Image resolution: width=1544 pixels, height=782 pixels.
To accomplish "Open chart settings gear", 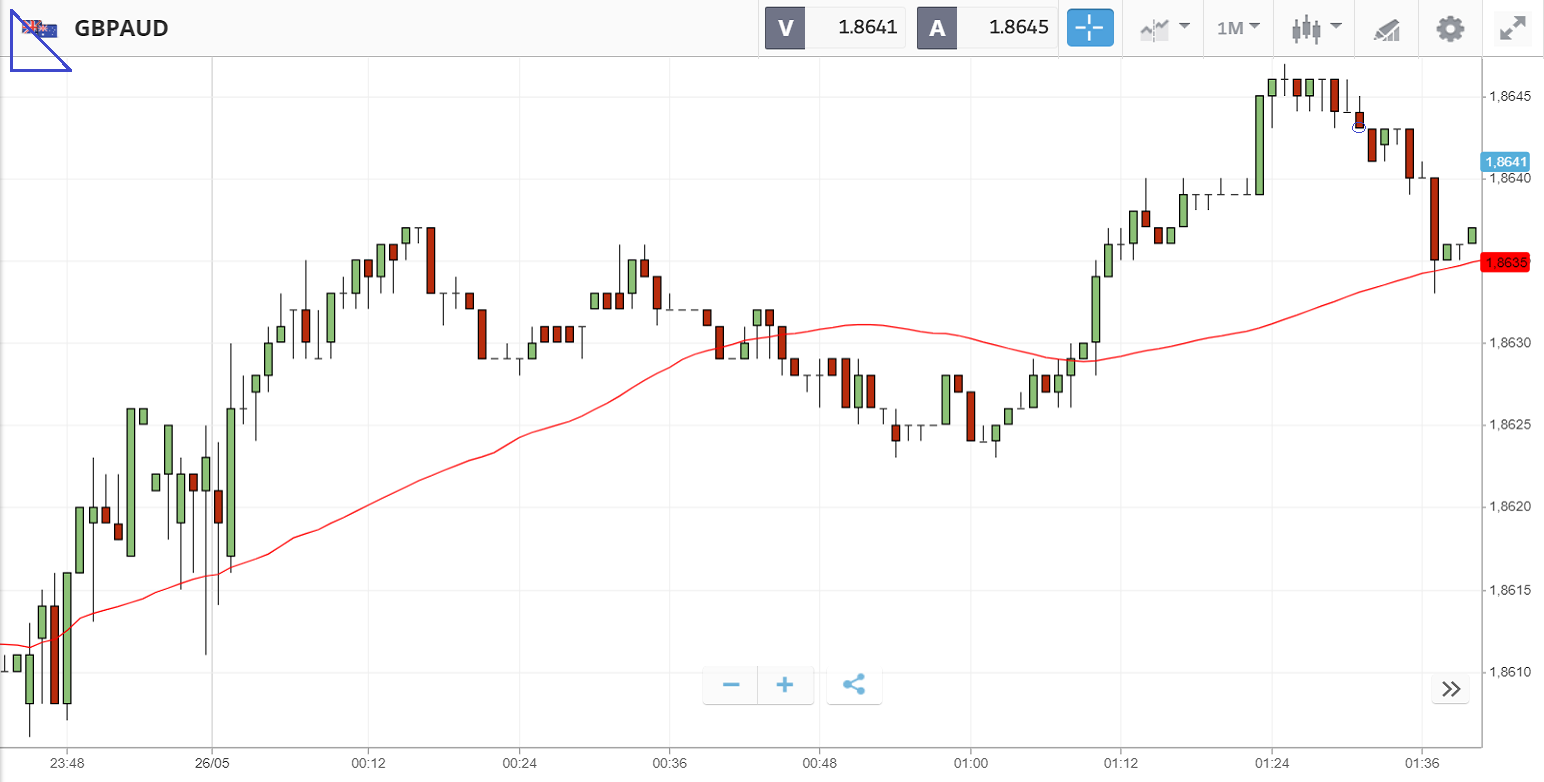I will coord(1450,28).
